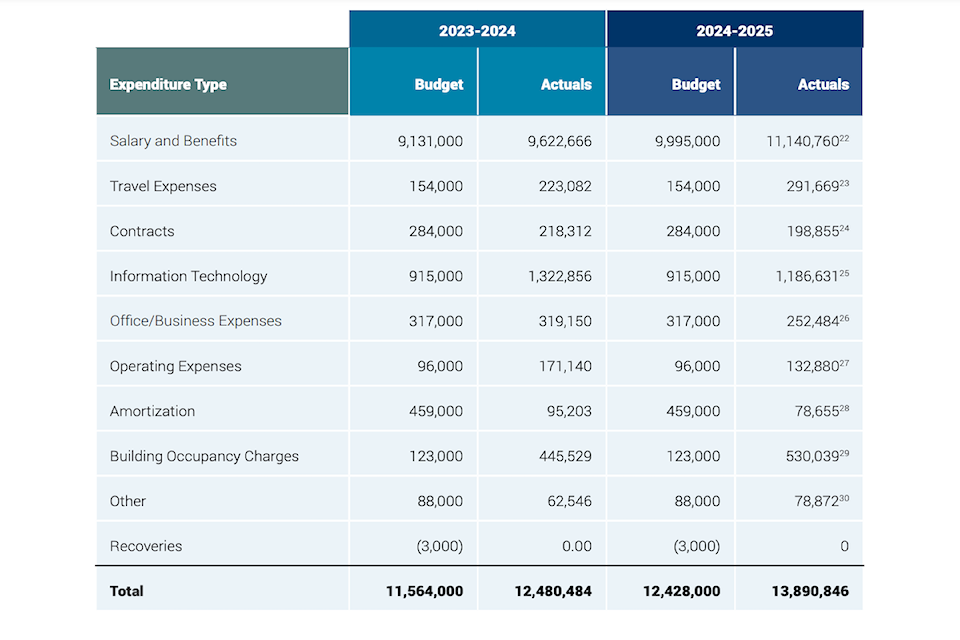Click the 12,480,484 total actuals value

coord(553,591)
